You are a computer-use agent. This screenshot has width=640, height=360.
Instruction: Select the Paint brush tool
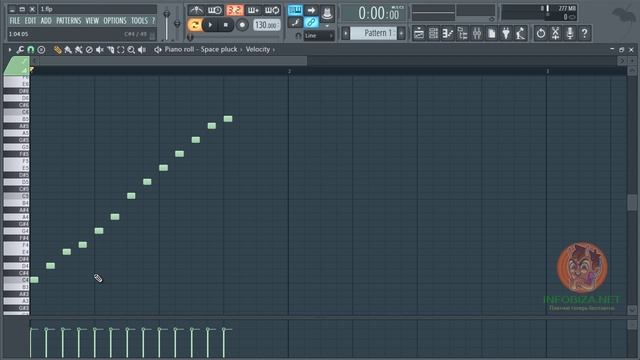[68, 50]
